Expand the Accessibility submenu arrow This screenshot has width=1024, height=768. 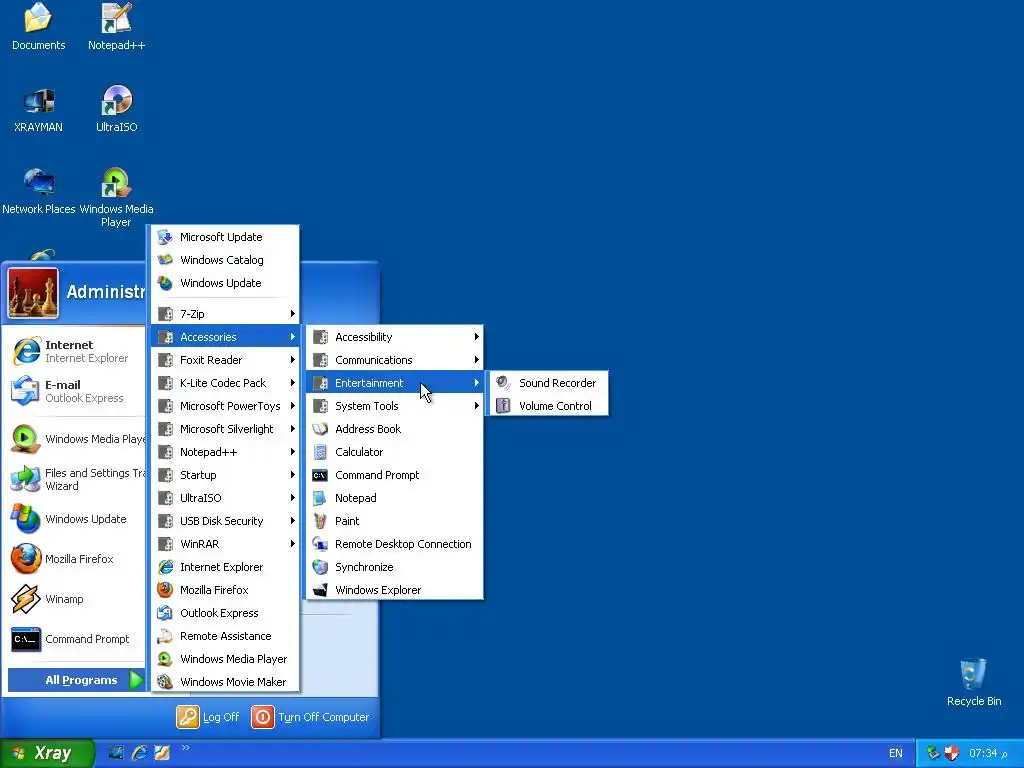coord(477,337)
